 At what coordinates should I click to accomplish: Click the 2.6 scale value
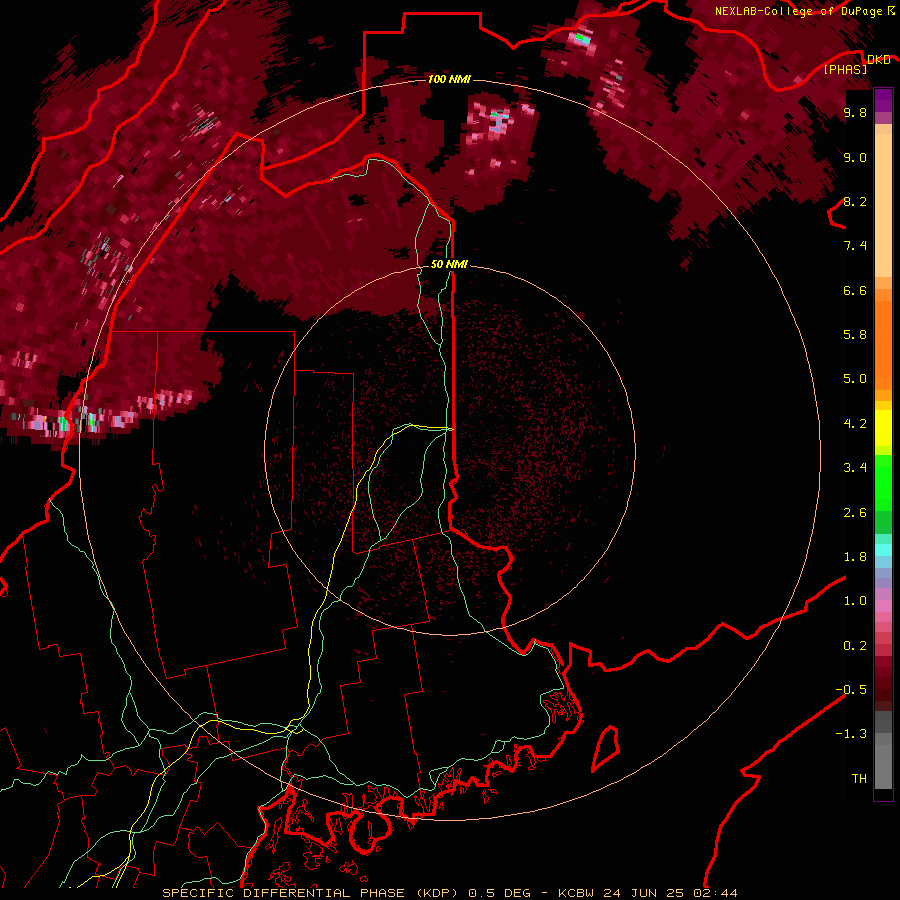pos(855,513)
